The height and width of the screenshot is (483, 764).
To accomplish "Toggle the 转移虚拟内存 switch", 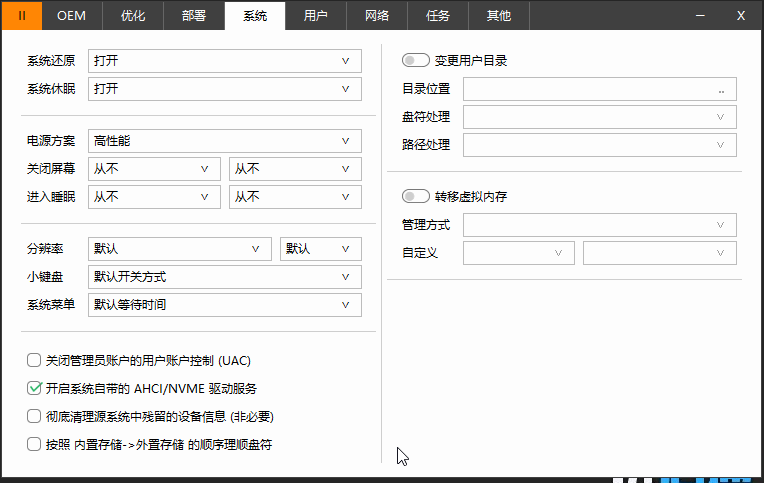I will click(x=415, y=196).
